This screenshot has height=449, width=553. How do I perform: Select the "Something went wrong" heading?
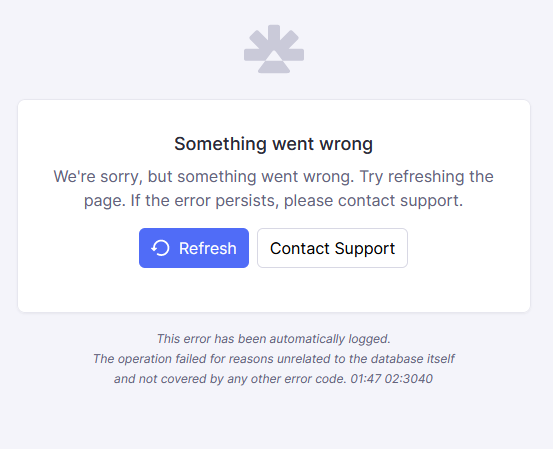pos(273,144)
